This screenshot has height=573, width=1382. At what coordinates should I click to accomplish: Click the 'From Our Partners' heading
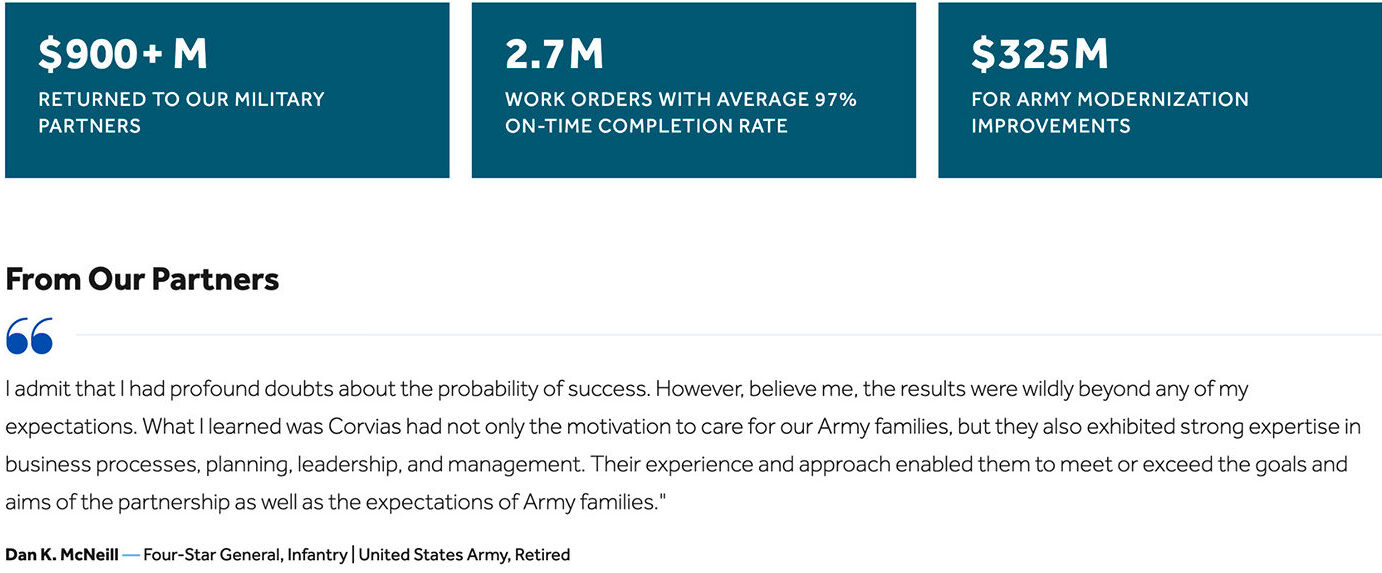(x=142, y=279)
